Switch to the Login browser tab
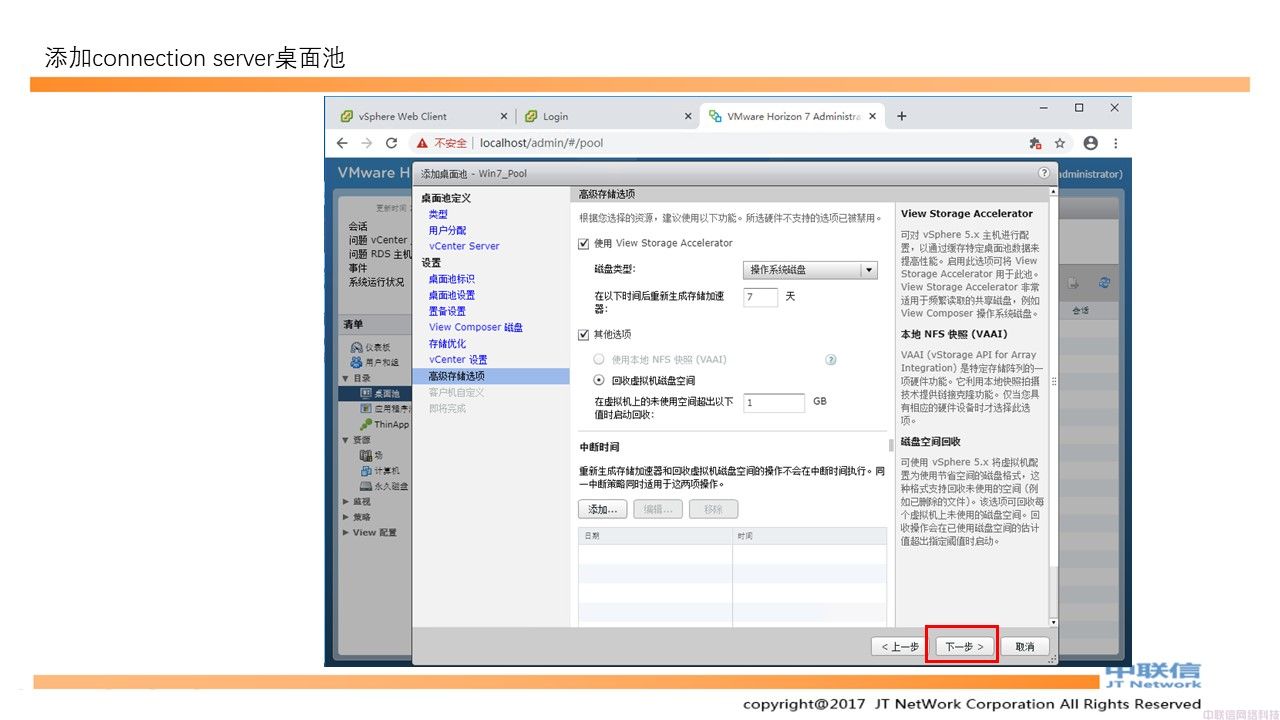 click(x=608, y=116)
